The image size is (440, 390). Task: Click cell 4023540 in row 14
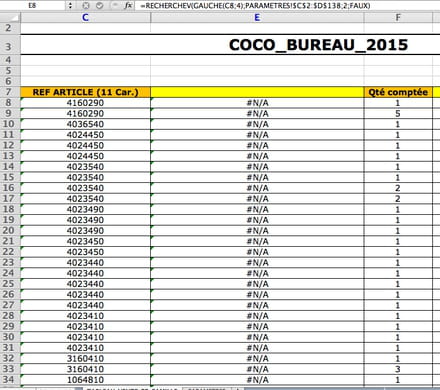85,167
